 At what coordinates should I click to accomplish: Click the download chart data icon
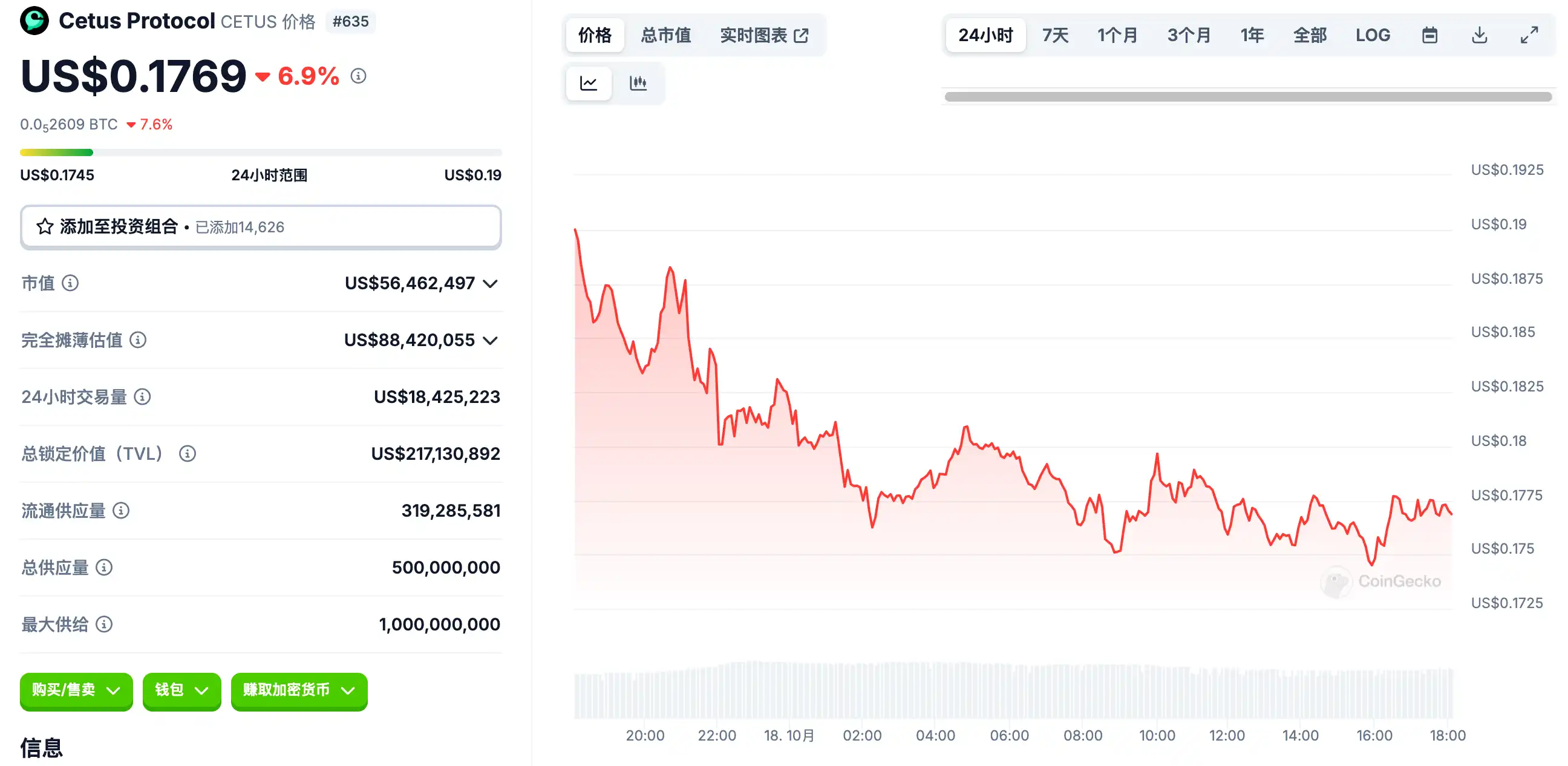point(1479,35)
